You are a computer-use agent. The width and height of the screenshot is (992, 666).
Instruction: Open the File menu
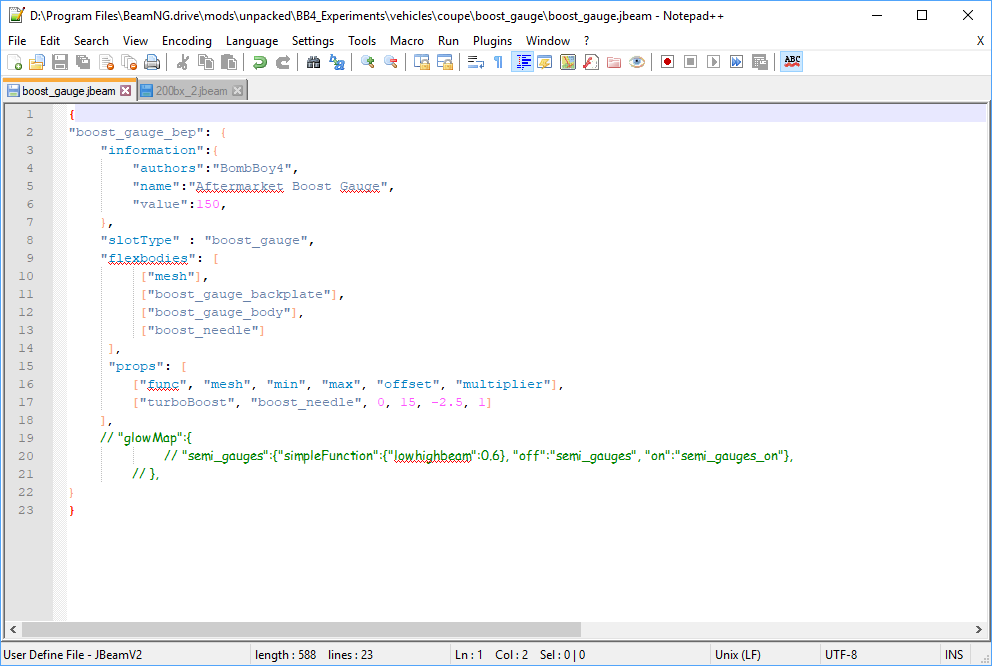17,40
